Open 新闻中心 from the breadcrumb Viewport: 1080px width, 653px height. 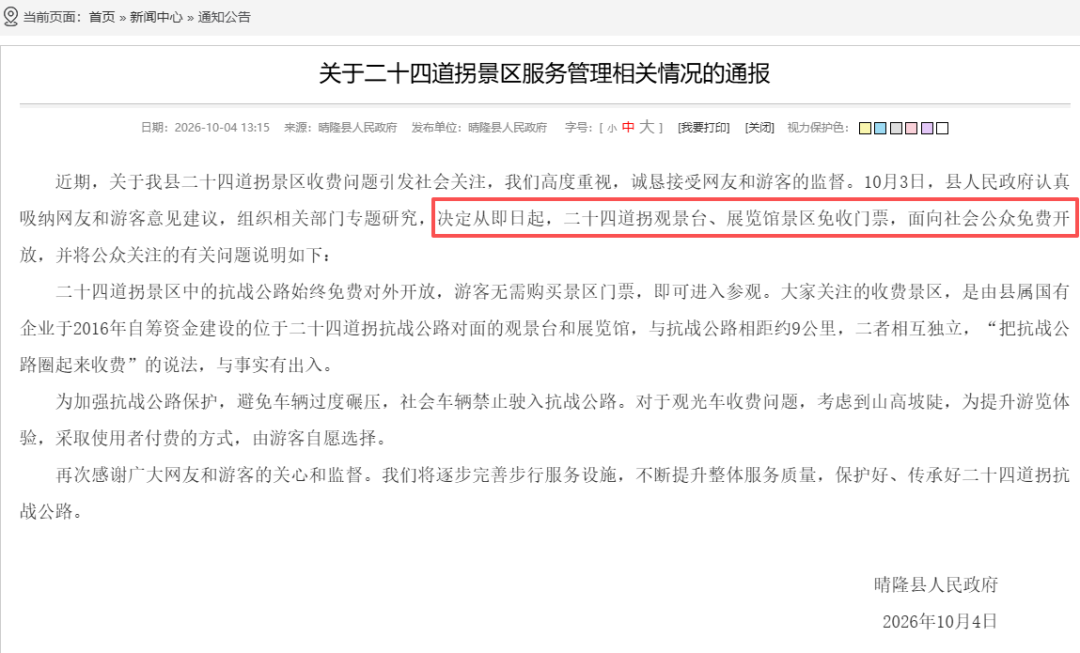coord(156,17)
